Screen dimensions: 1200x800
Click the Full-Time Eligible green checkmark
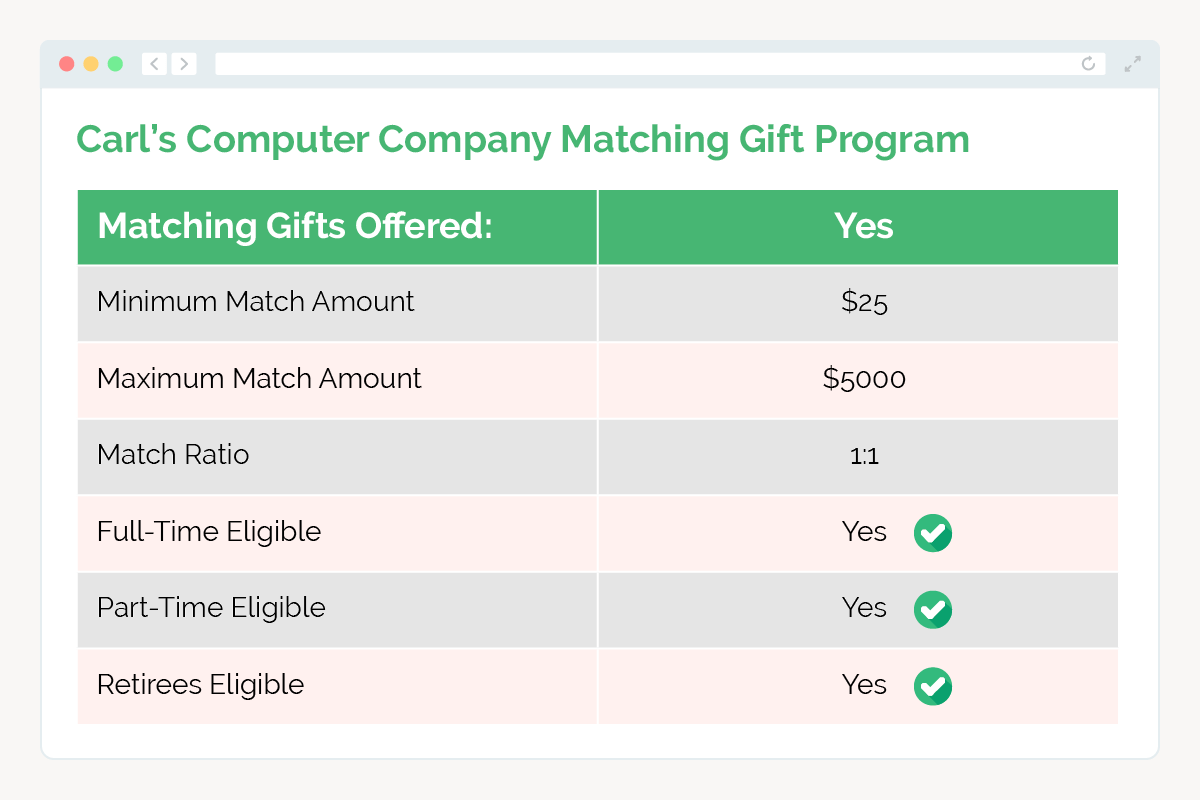[933, 533]
